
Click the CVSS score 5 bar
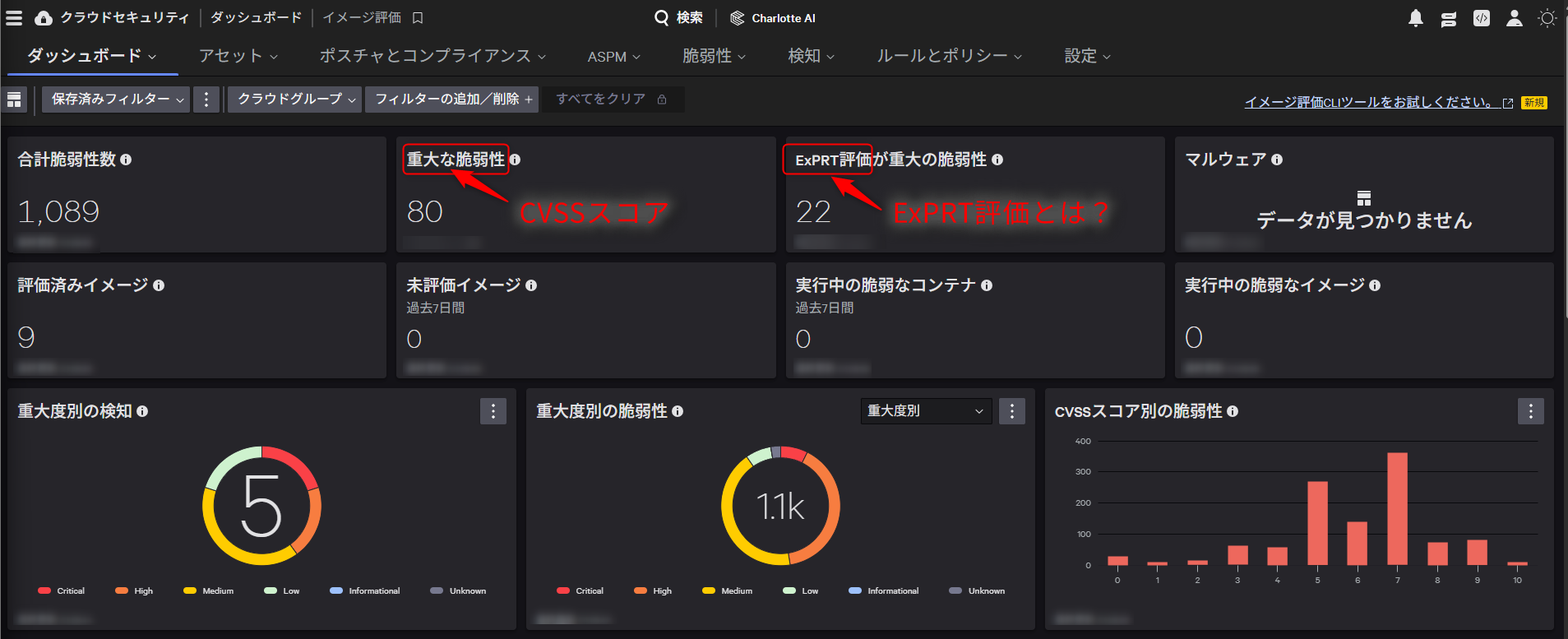(1317, 523)
